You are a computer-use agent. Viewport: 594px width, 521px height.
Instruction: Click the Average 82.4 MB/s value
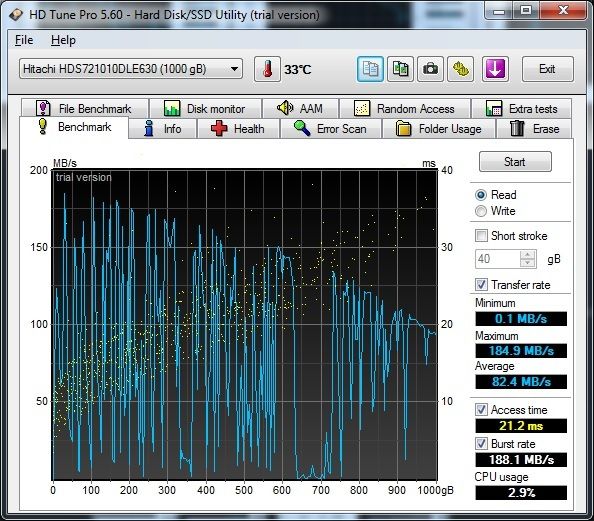pos(521,382)
